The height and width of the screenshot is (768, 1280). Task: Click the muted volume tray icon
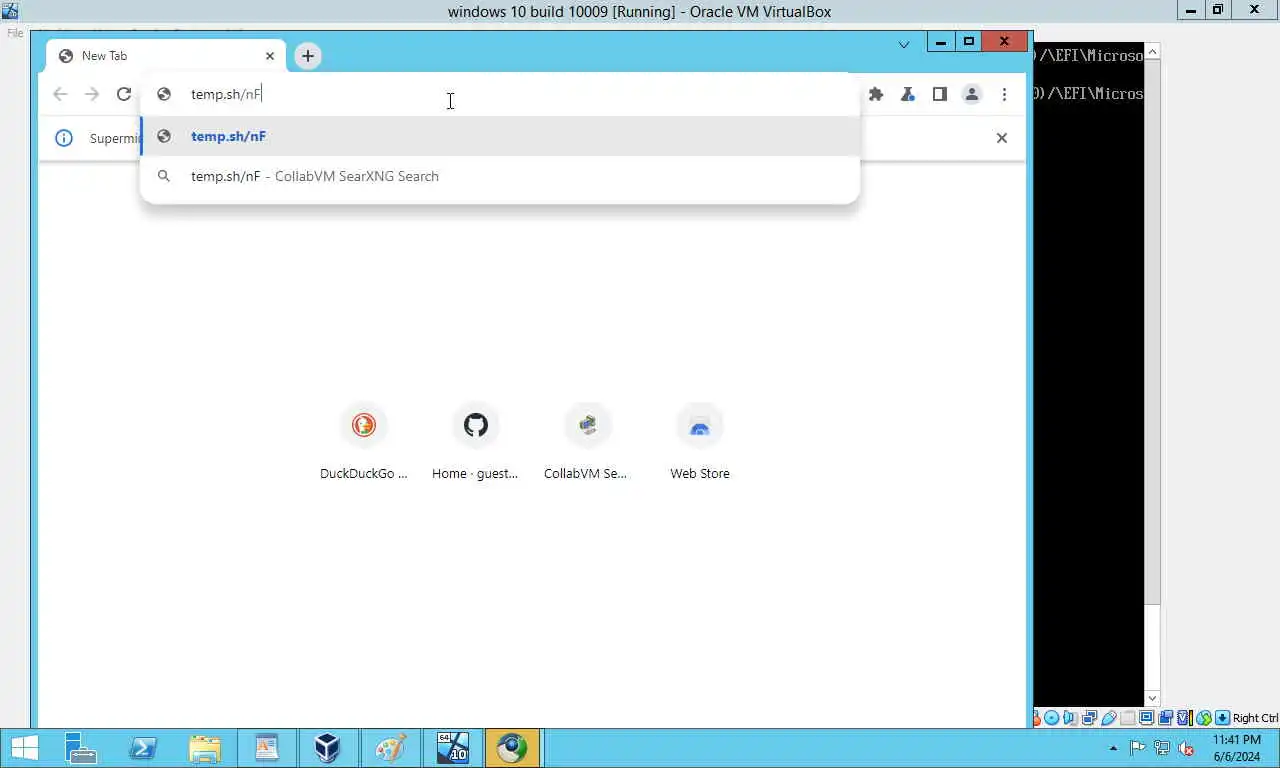click(x=1186, y=748)
